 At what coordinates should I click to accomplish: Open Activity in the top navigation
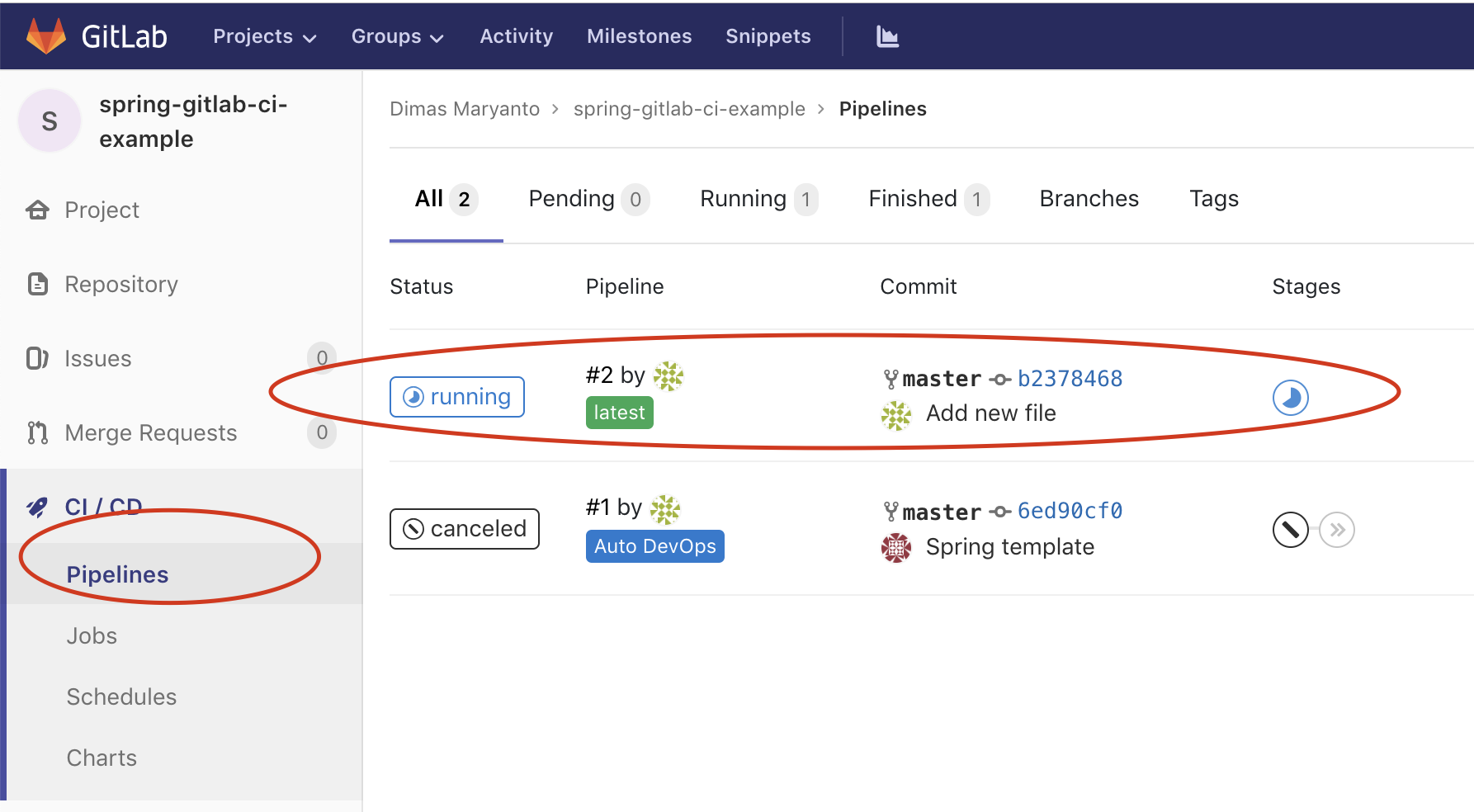517,36
